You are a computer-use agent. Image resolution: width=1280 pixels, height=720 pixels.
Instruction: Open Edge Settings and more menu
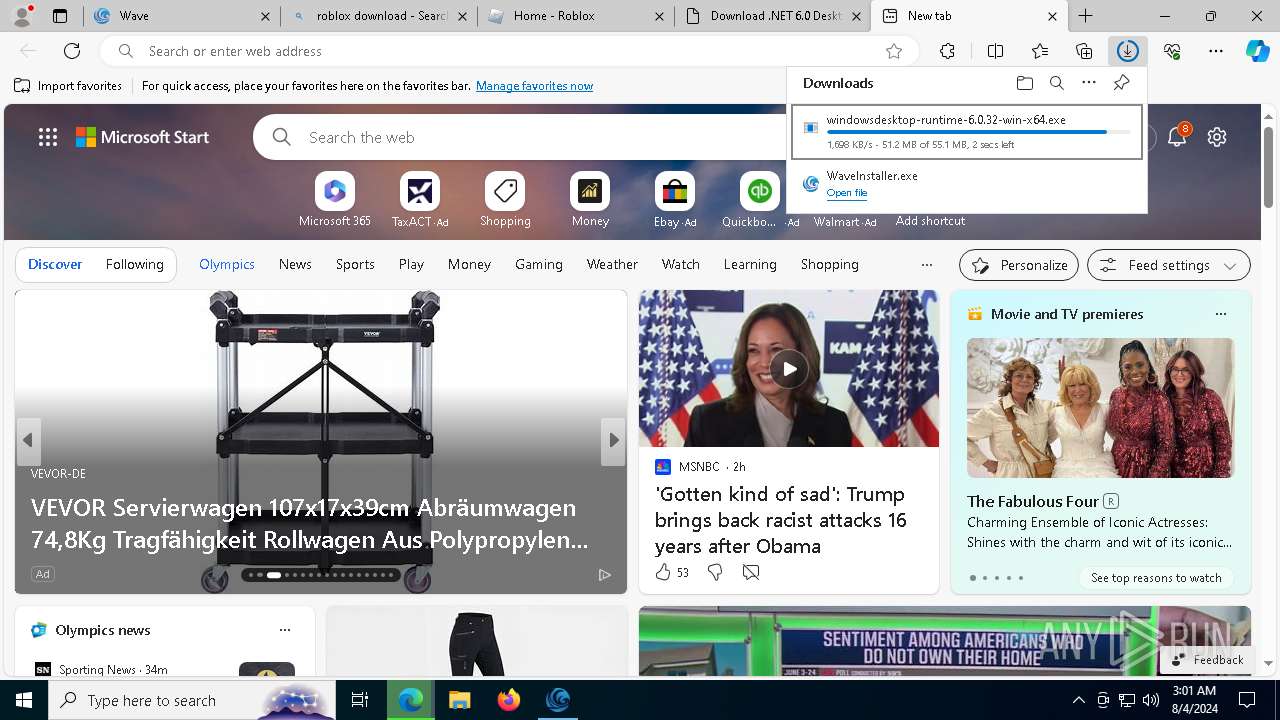1216,51
